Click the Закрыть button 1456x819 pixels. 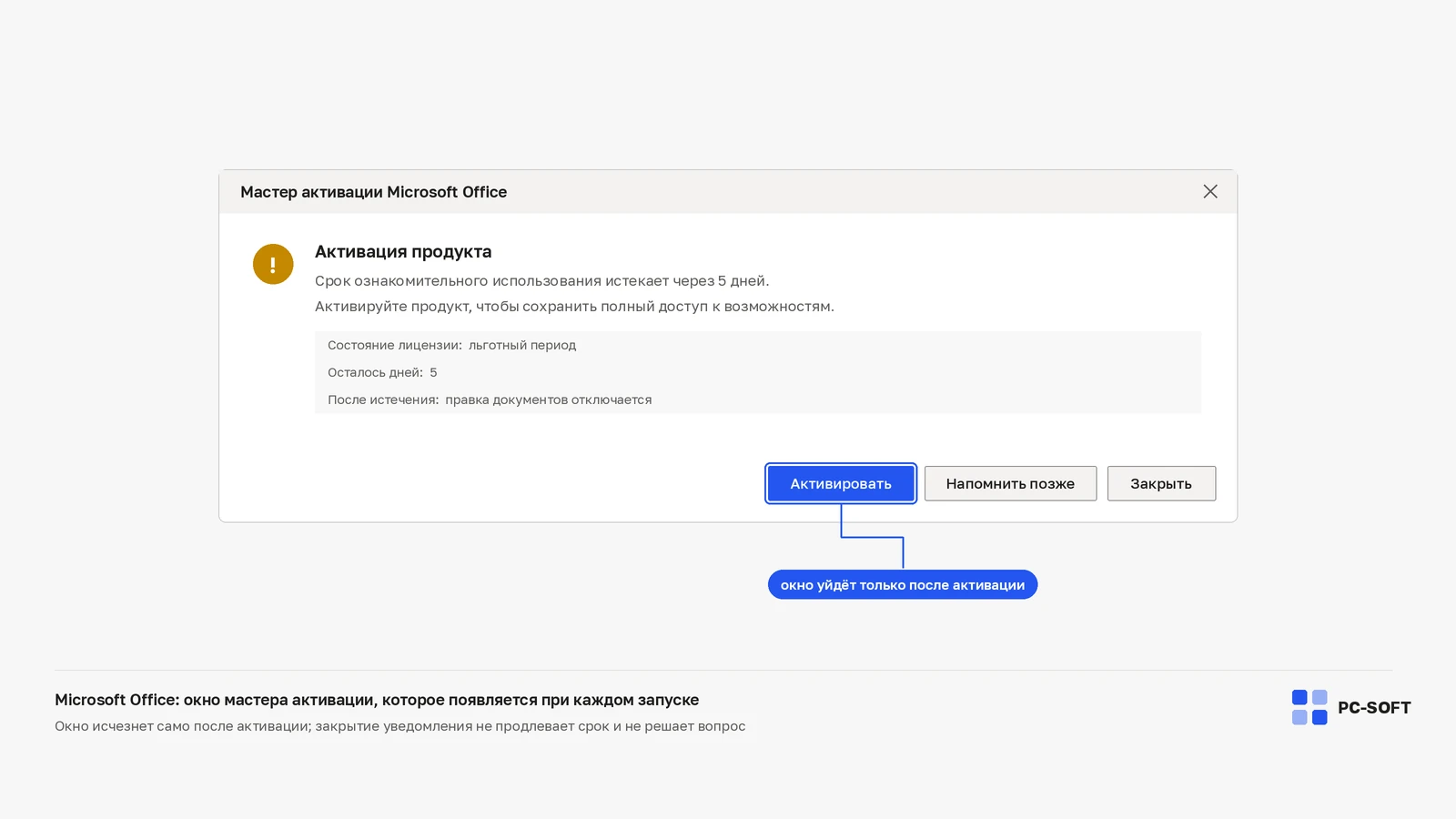[1161, 483]
